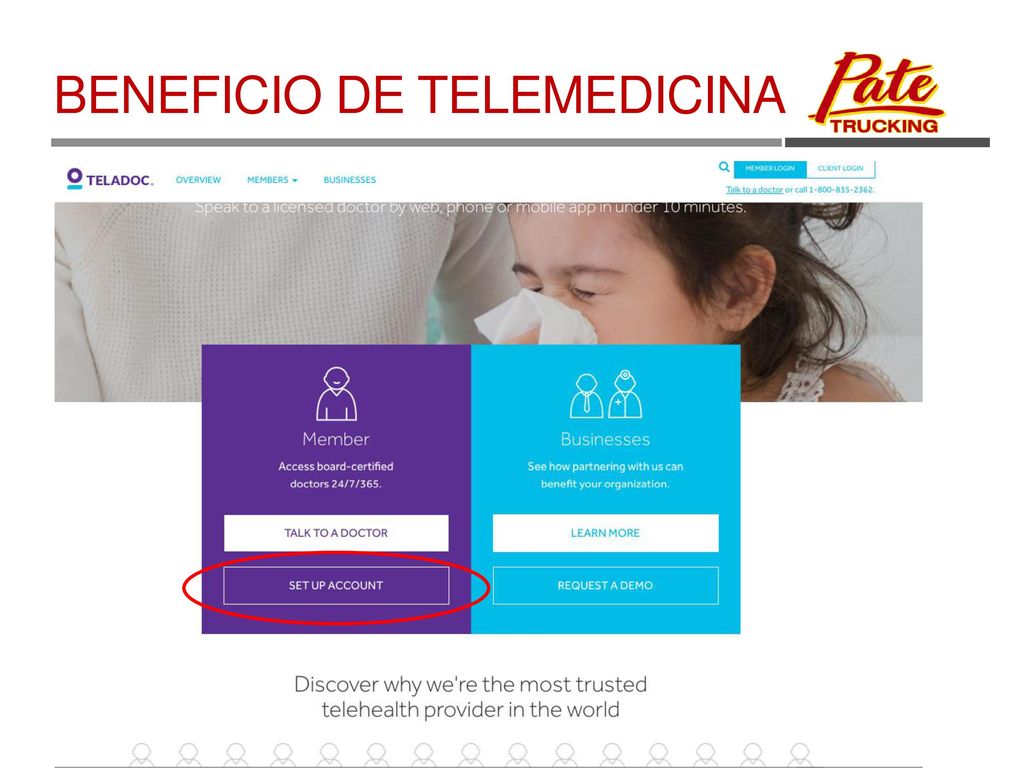
Task: Click the Businesses card heading
Action: point(605,439)
